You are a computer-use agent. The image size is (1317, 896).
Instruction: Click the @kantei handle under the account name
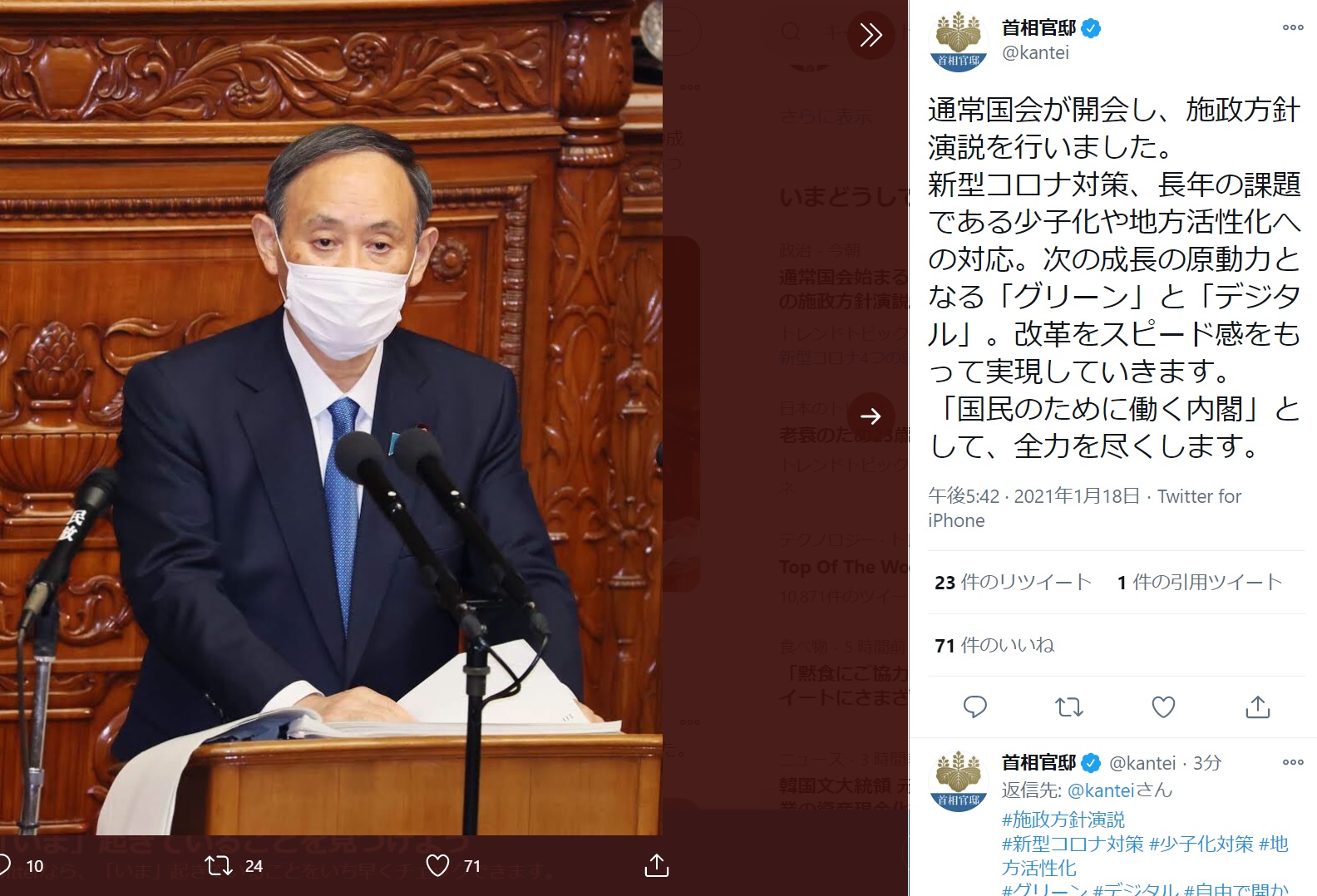[1035, 52]
